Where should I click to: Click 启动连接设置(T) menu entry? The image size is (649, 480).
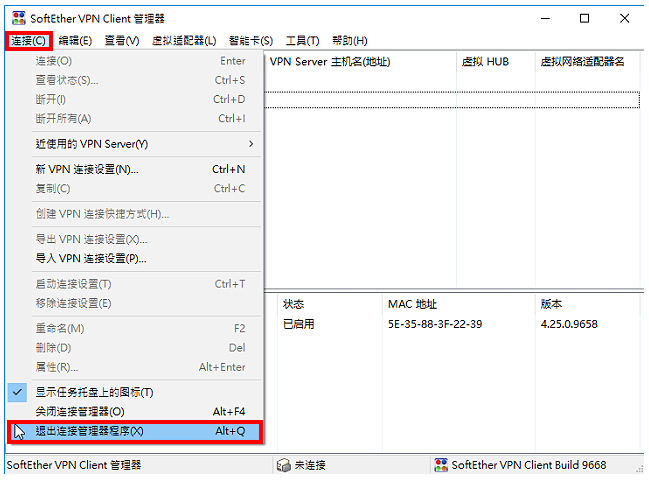click(135, 284)
